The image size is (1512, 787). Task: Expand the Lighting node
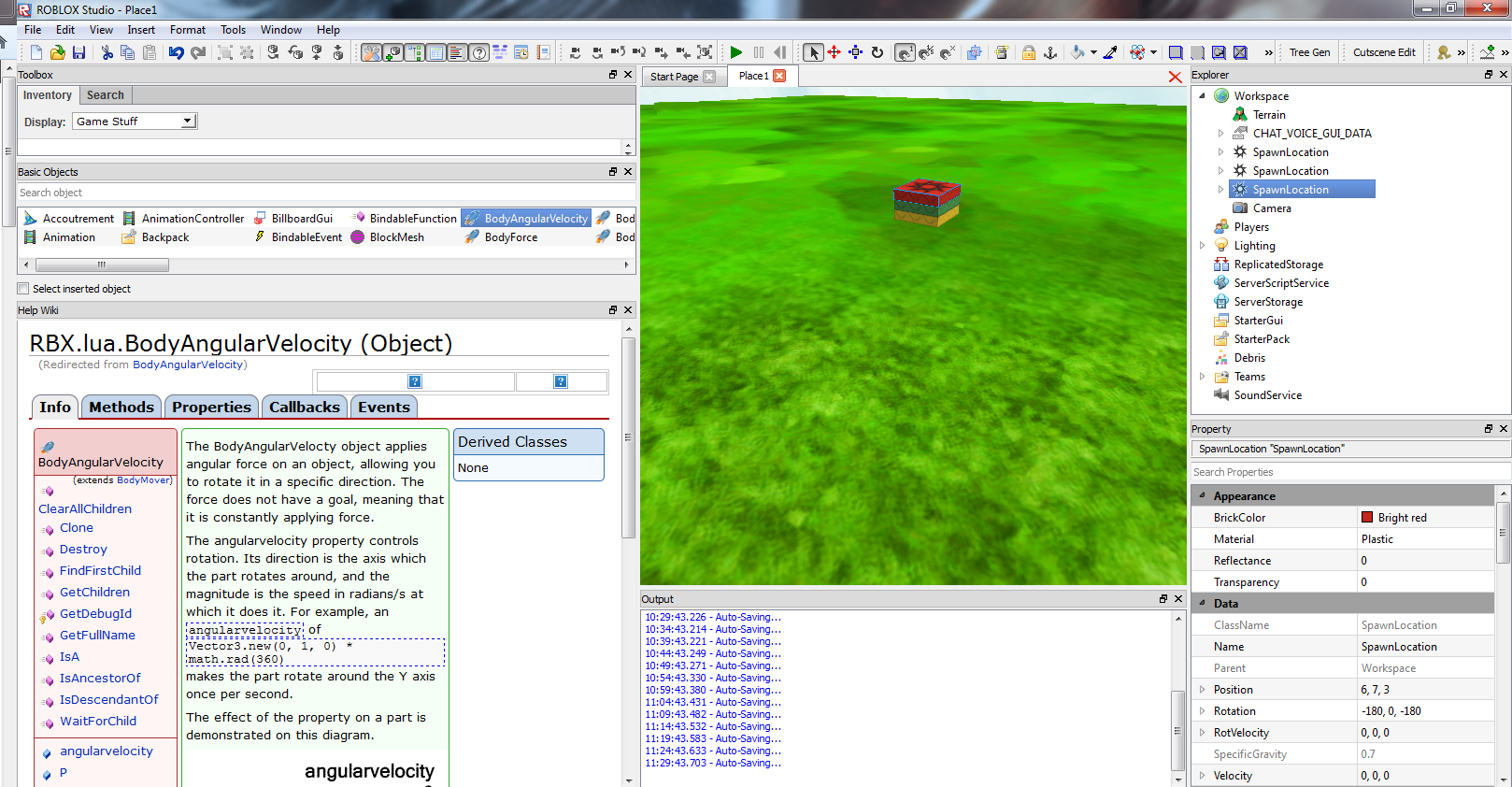click(x=1202, y=246)
